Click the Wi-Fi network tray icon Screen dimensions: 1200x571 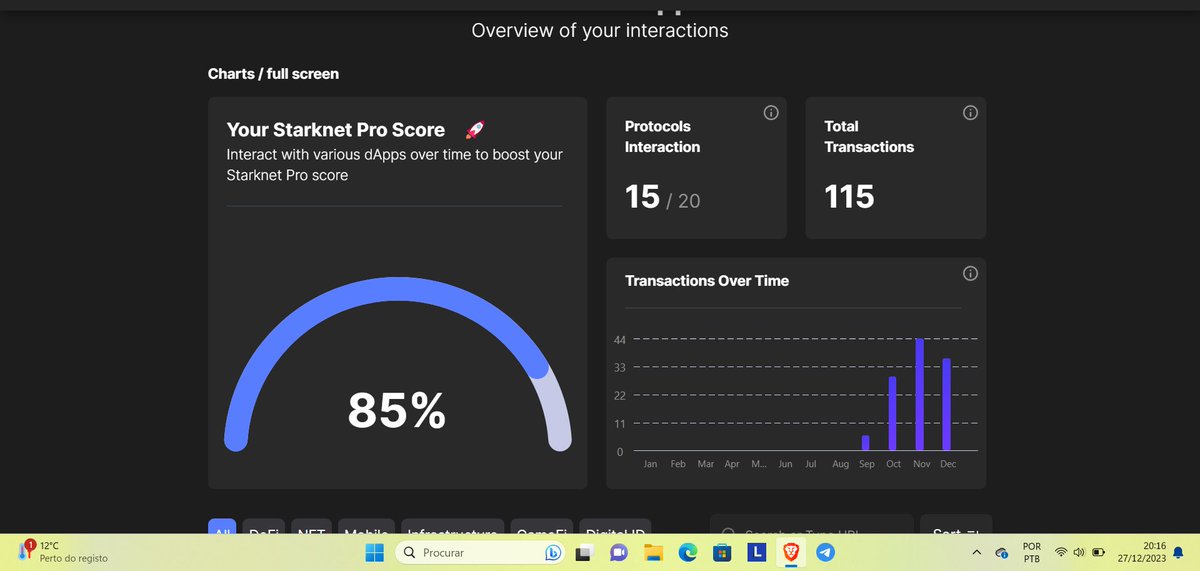pyautogui.click(x=1061, y=552)
